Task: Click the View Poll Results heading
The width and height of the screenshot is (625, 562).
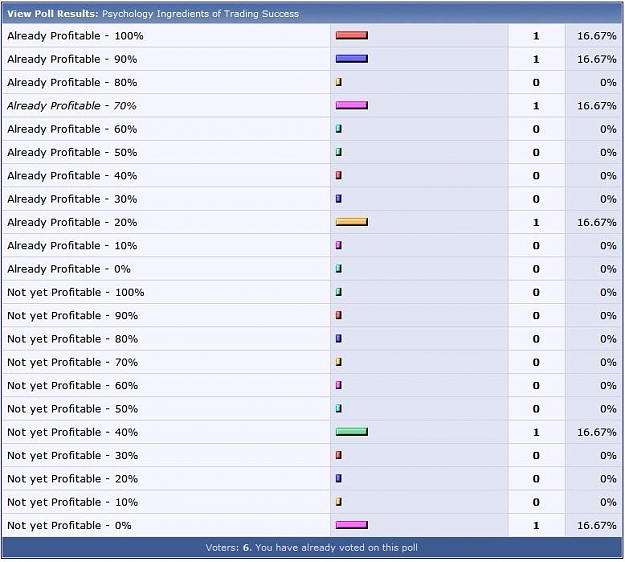Action: (53, 14)
